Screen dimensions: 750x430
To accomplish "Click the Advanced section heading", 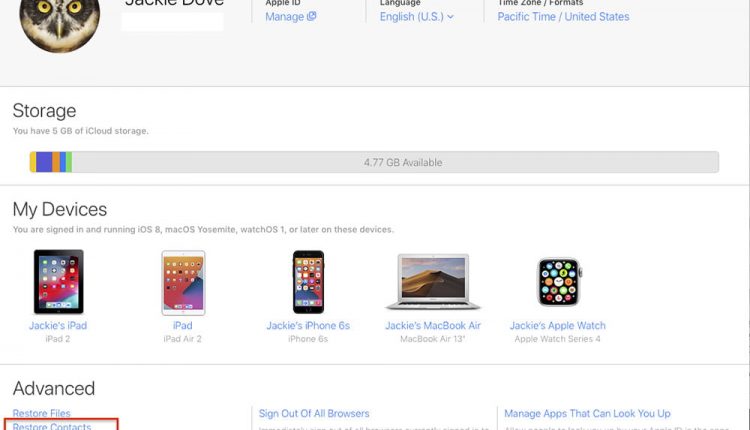I will coord(54,388).
